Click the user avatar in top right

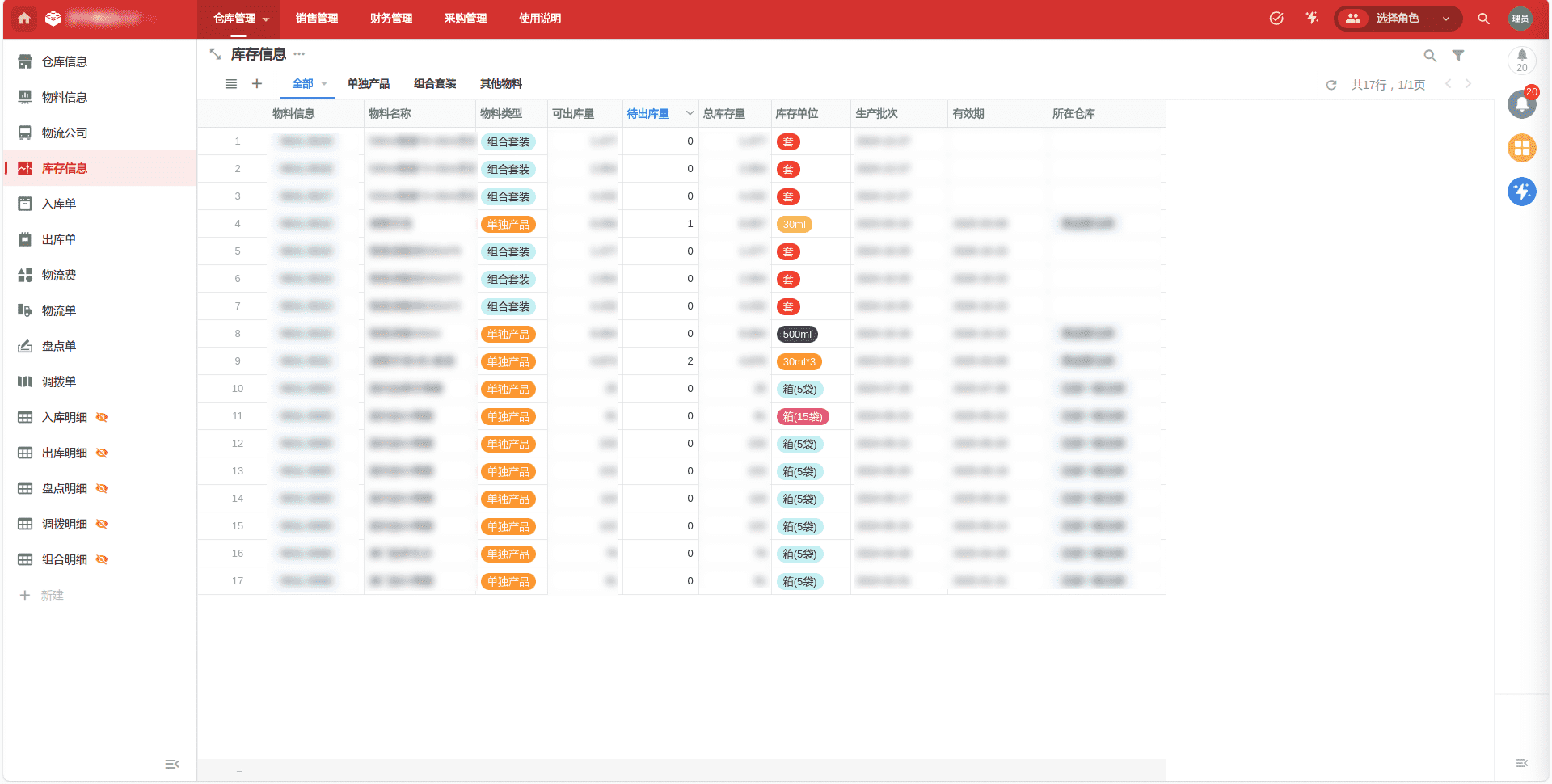click(x=1520, y=19)
